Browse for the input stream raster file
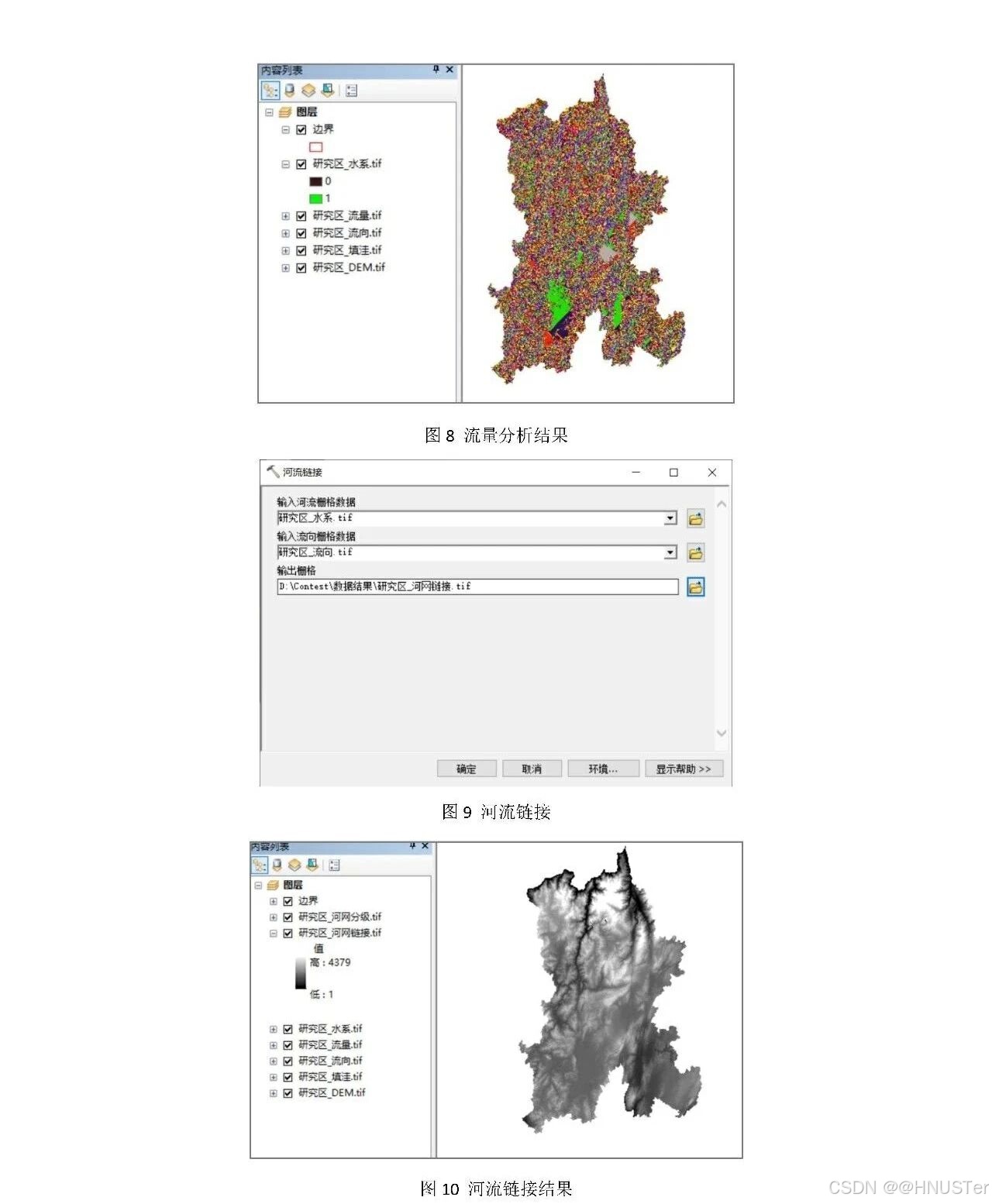992x1204 pixels. tap(696, 518)
